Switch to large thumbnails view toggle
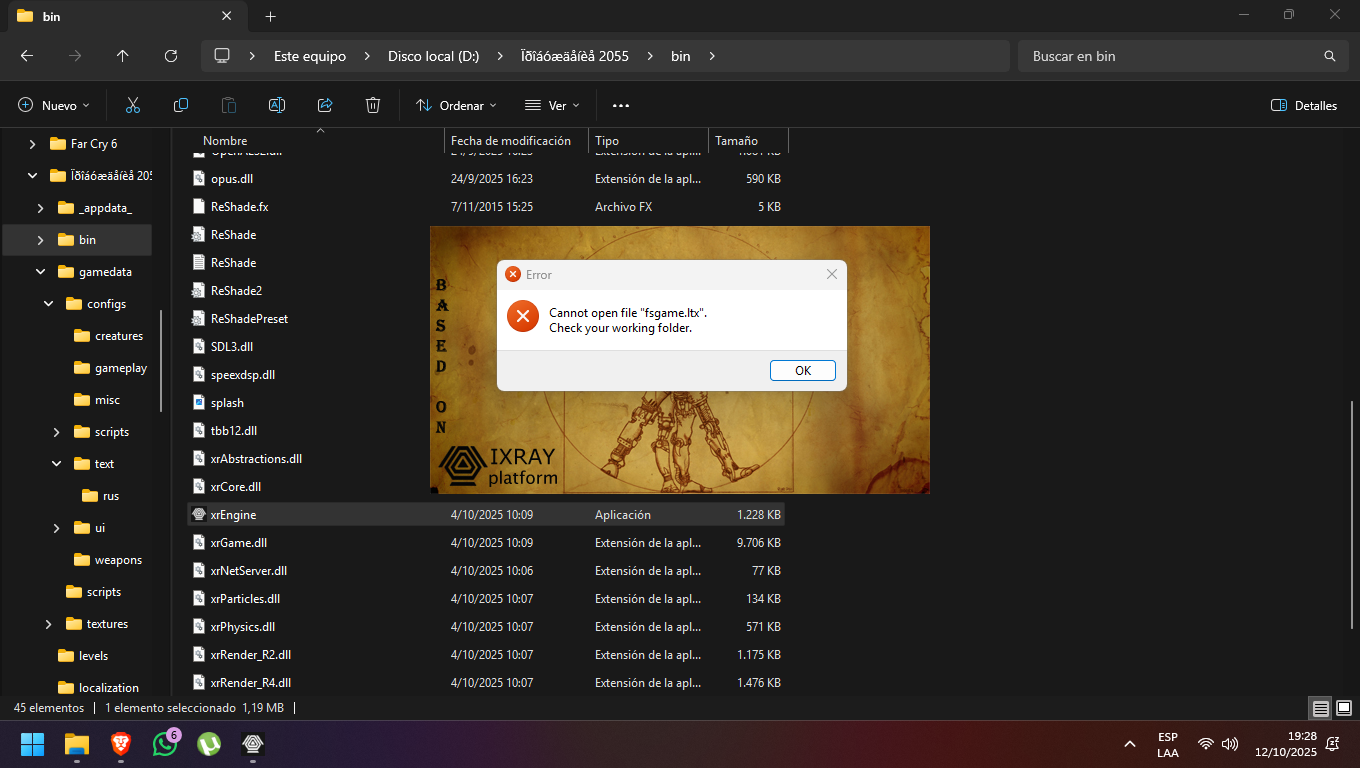 tap(1344, 708)
